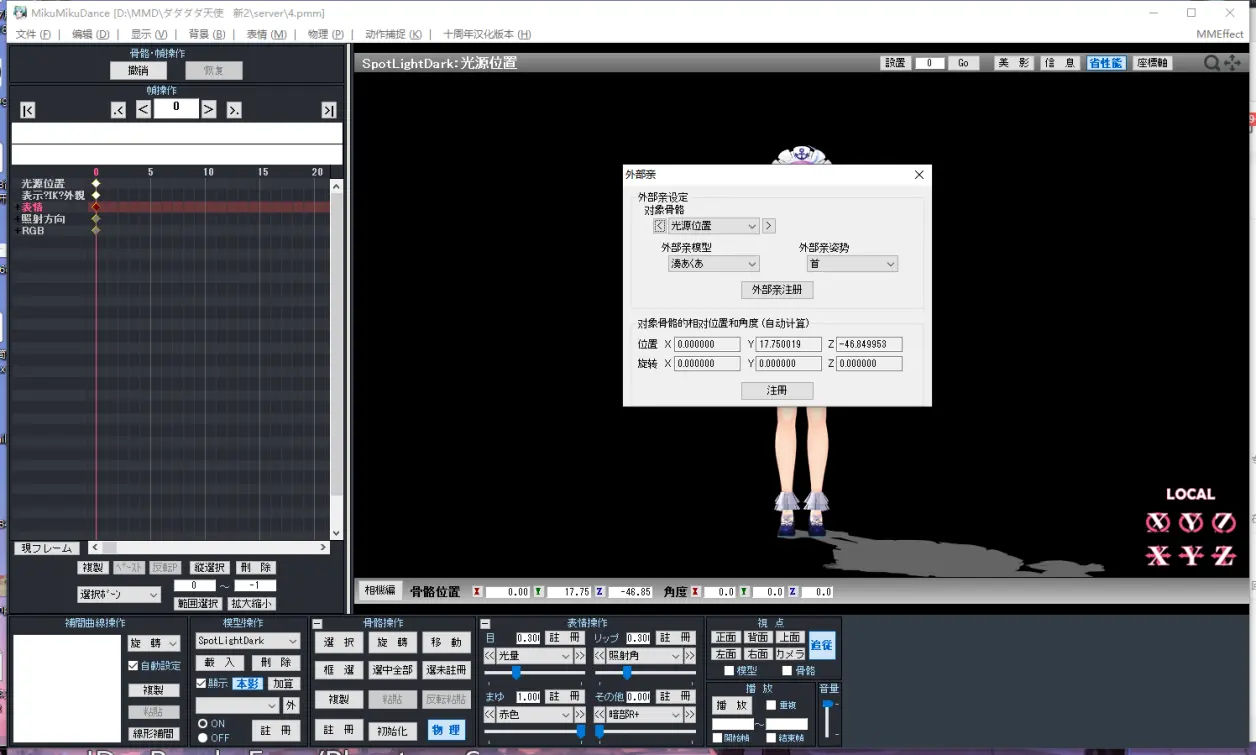The height and width of the screenshot is (755, 1256).
Task: Open 物理 (P) menu
Action: click(x=326, y=34)
